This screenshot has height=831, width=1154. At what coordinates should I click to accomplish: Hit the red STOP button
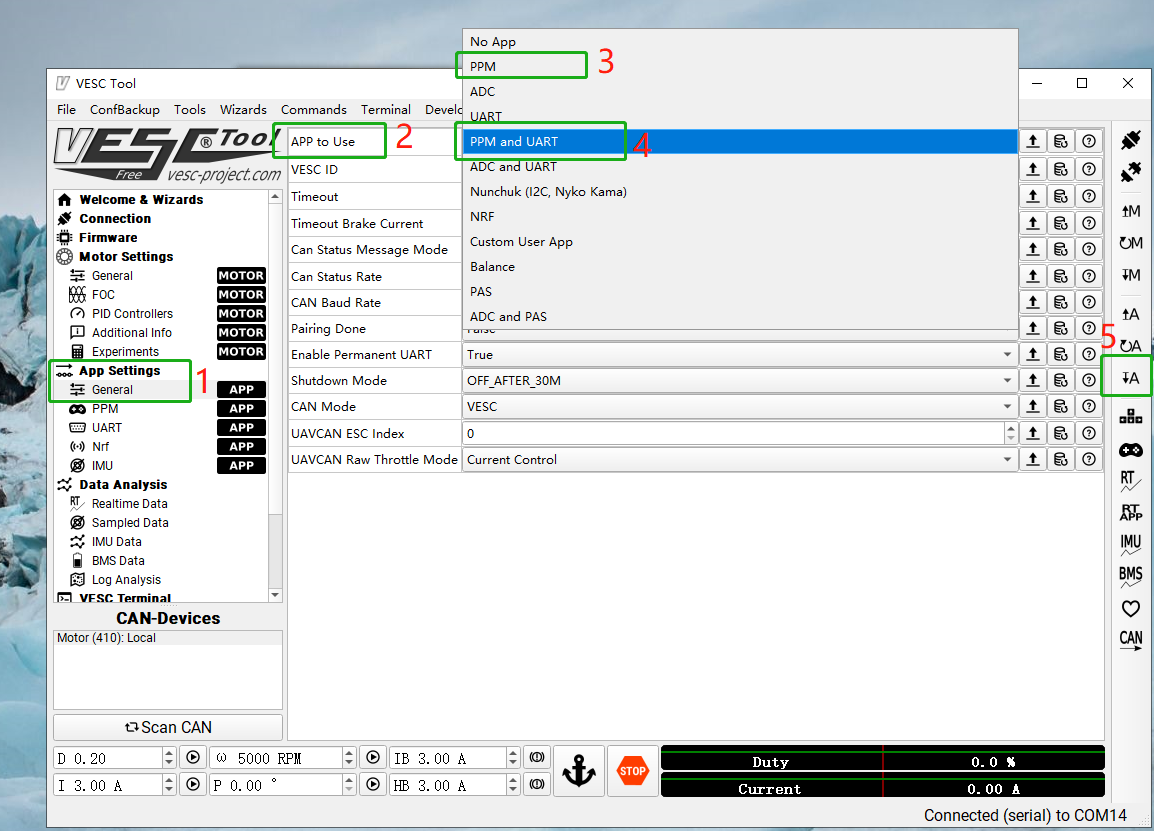633,771
